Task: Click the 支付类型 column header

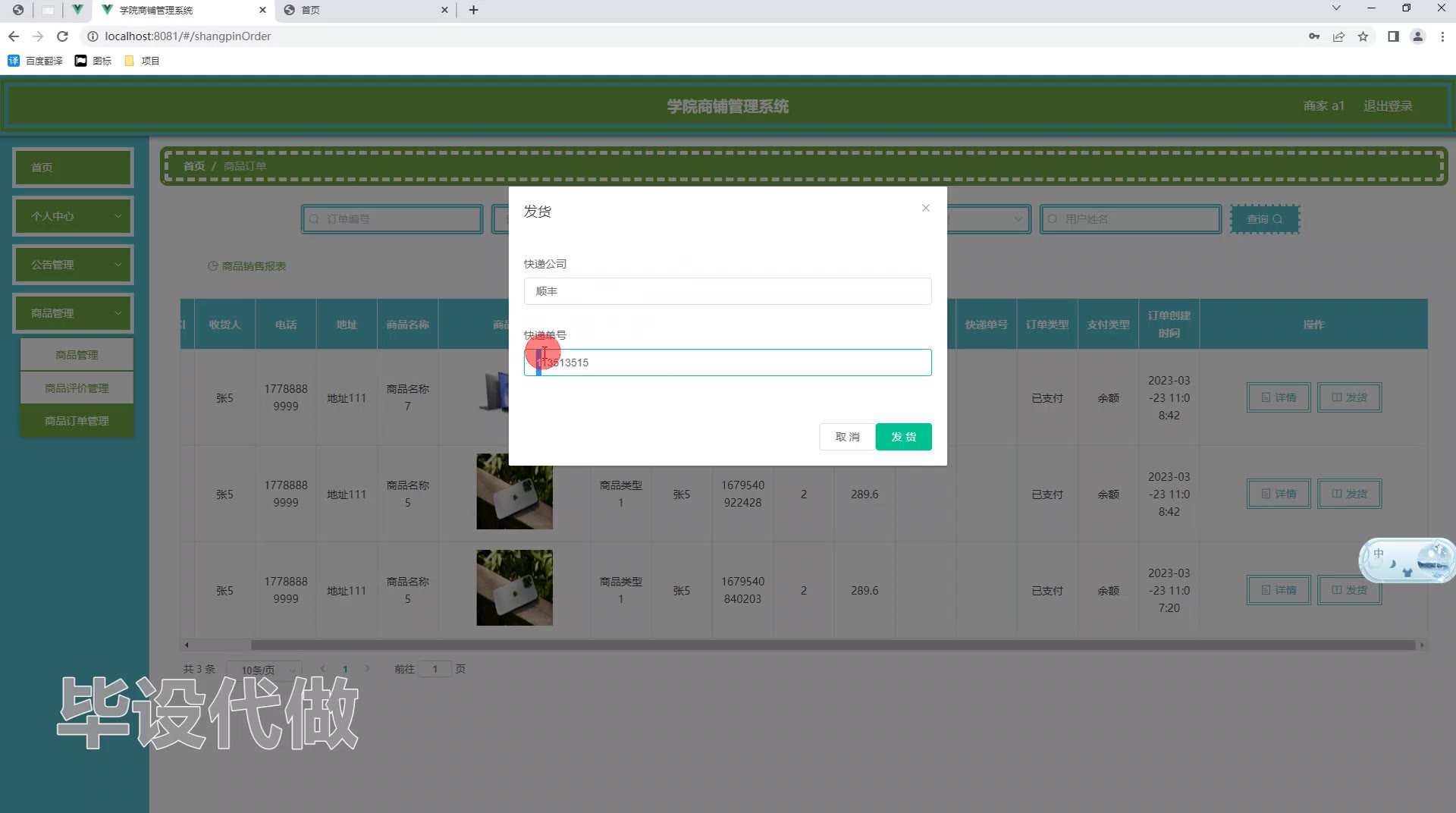Action: coord(1108,325)
